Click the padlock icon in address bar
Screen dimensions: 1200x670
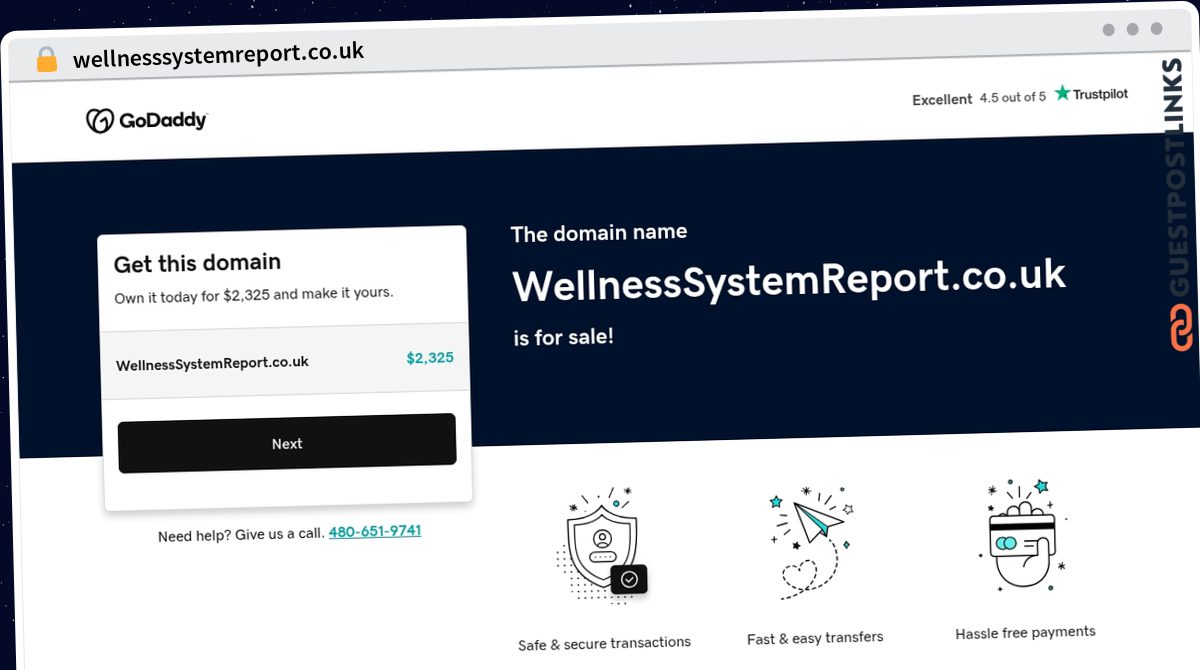46,60
